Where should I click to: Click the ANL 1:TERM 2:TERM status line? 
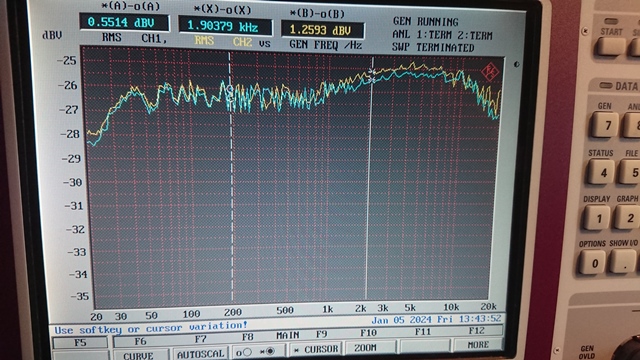tap(442, 35)
